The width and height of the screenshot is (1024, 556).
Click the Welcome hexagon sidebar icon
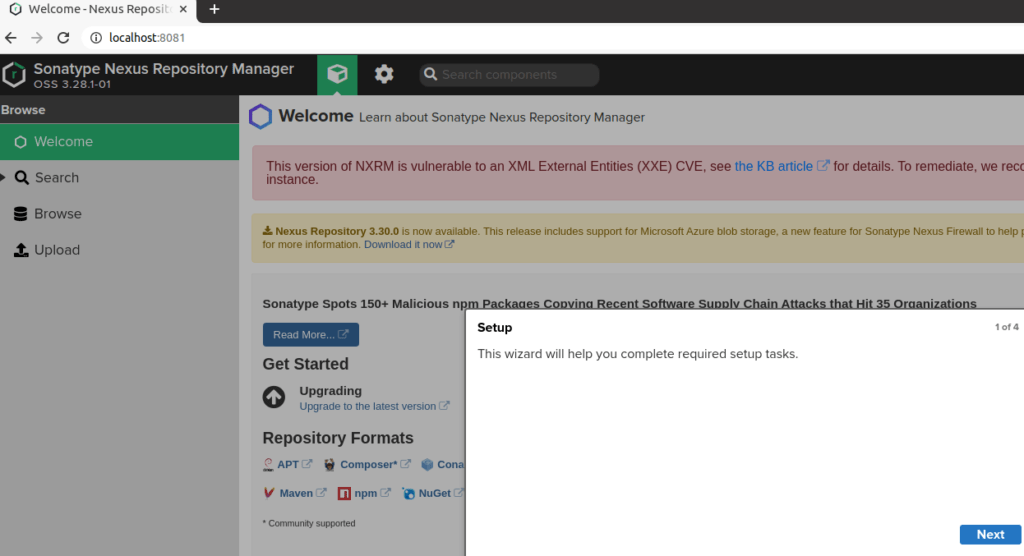point(20,142)
